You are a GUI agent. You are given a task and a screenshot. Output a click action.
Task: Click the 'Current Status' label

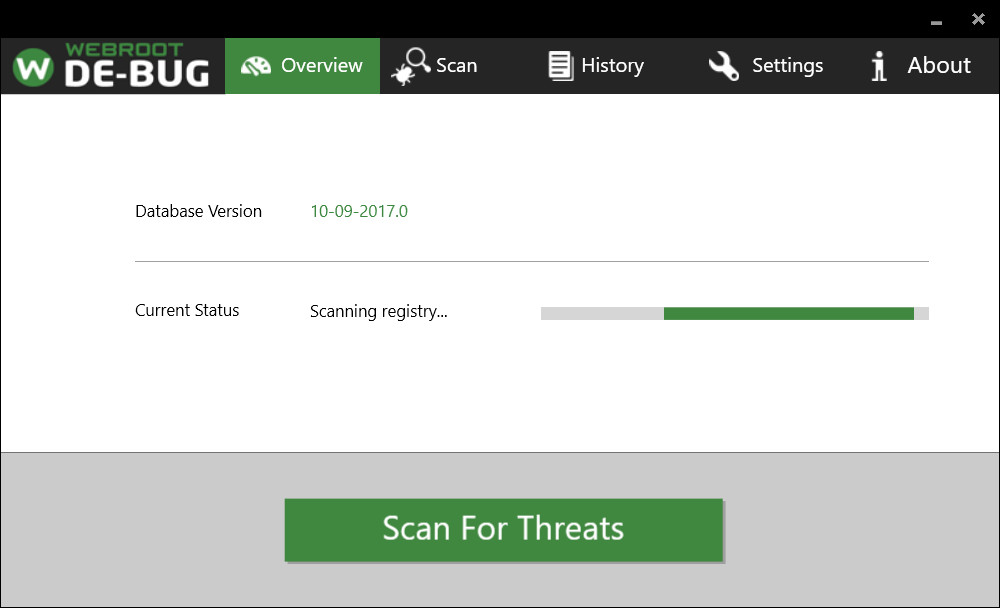click(187, 310)
